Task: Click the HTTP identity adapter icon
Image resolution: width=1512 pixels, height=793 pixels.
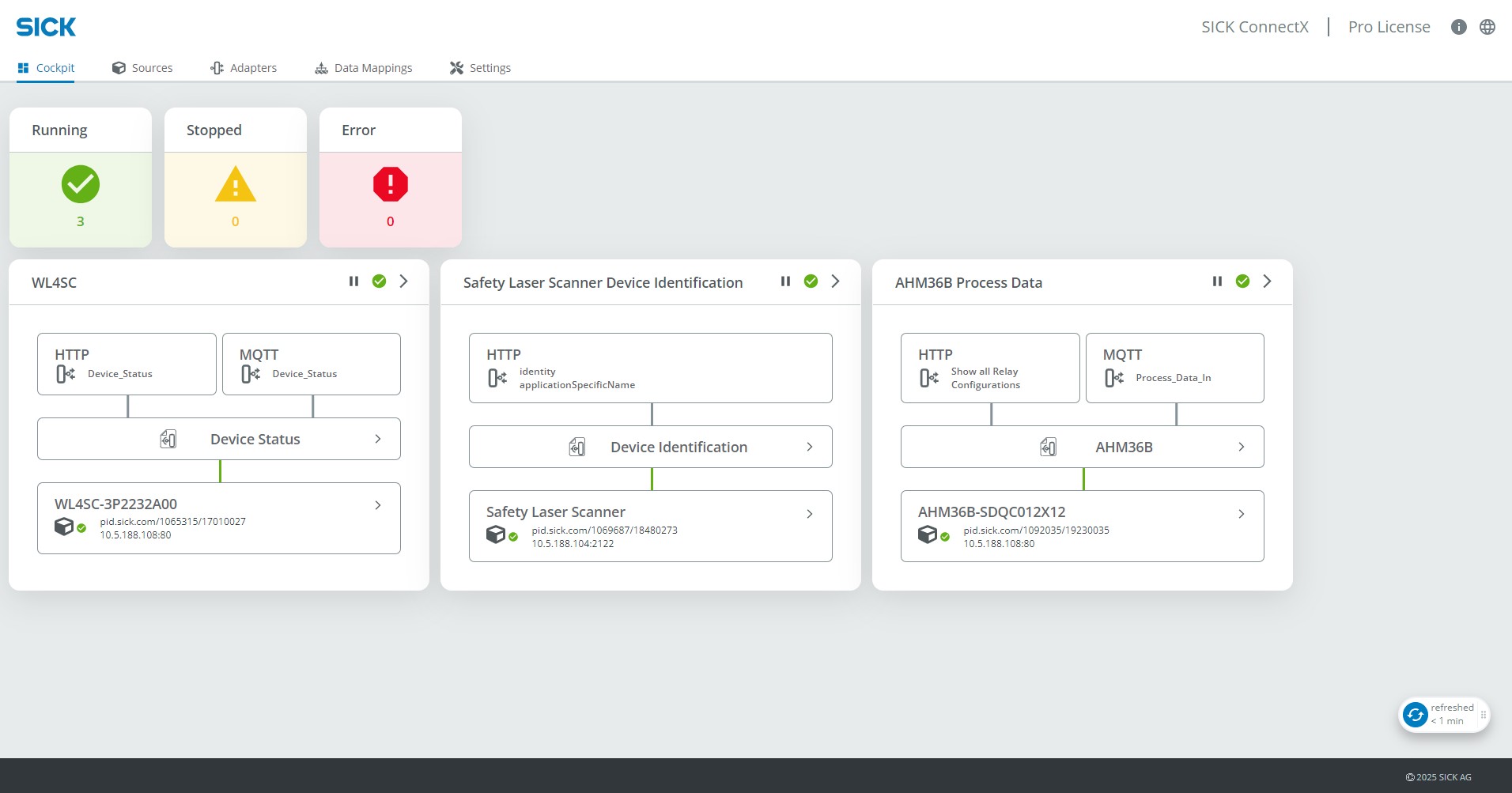Action: pyautogui.click(x=497, y=378)
